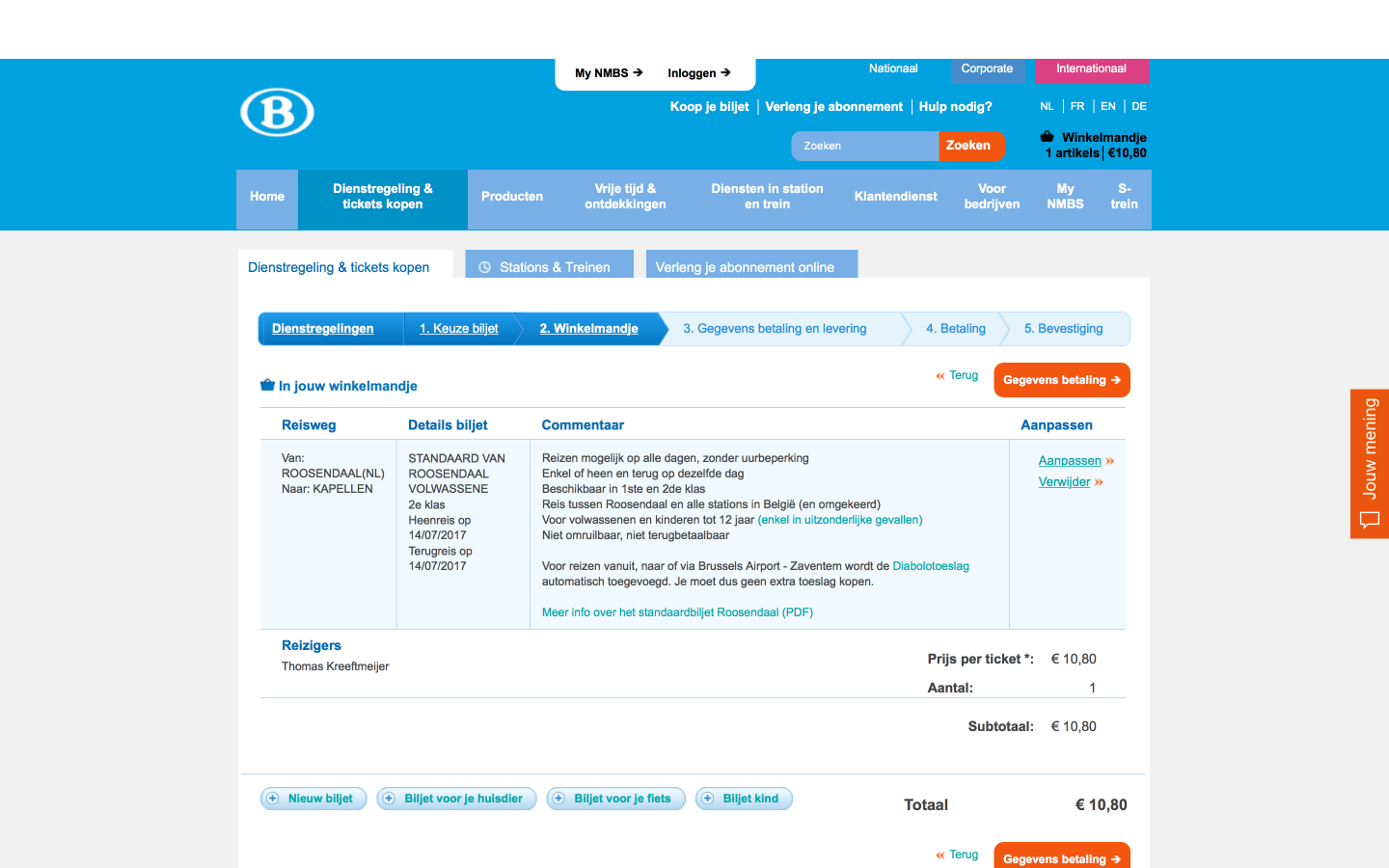Image resolution: width=1389 pixels, height=868 pixels.
Task: Click the basket icon beside In jouw winkelmandje
Action: tap(268, 385)
